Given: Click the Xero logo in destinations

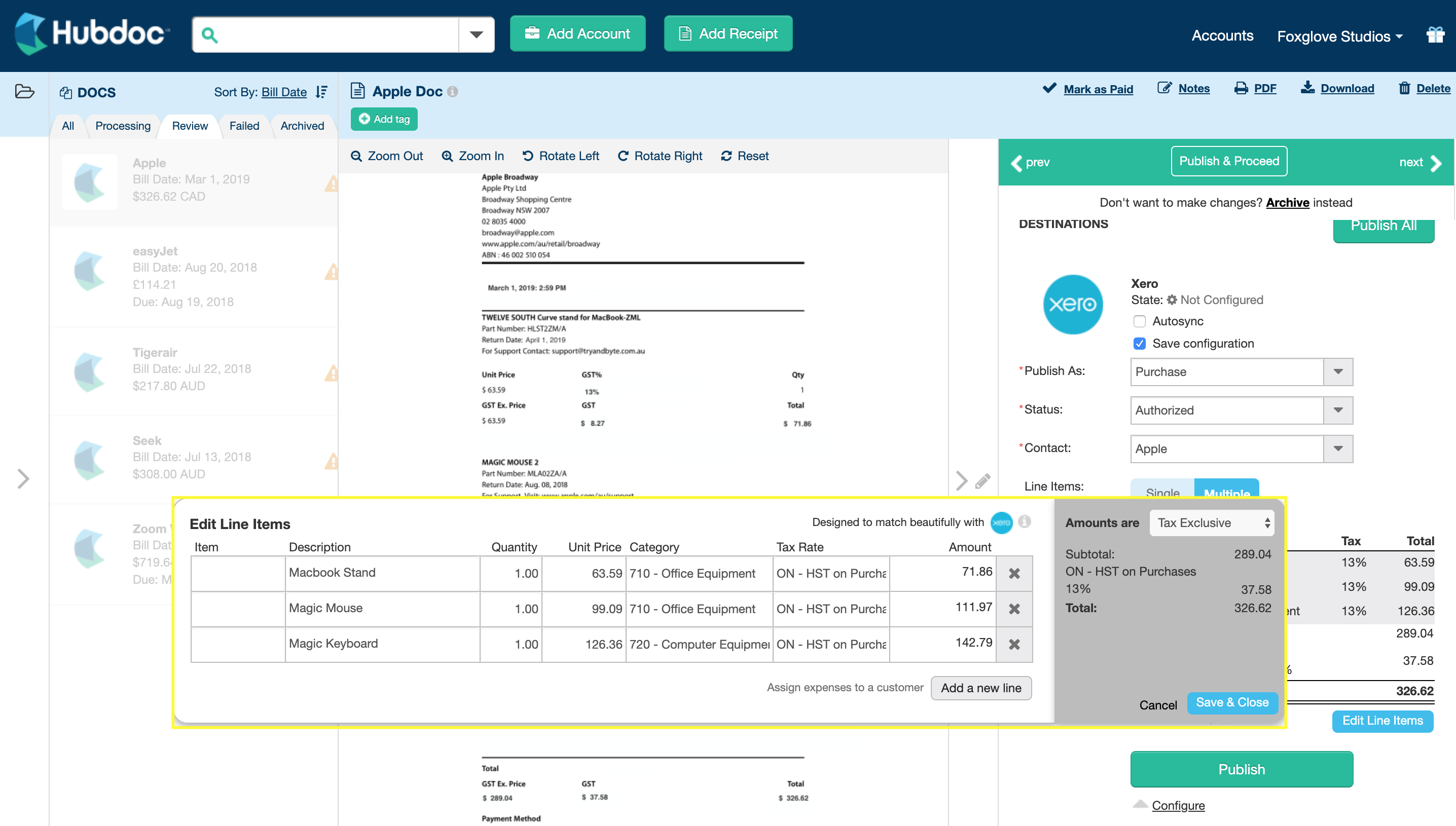Looking at the screenshot, I should (1072, 305).
